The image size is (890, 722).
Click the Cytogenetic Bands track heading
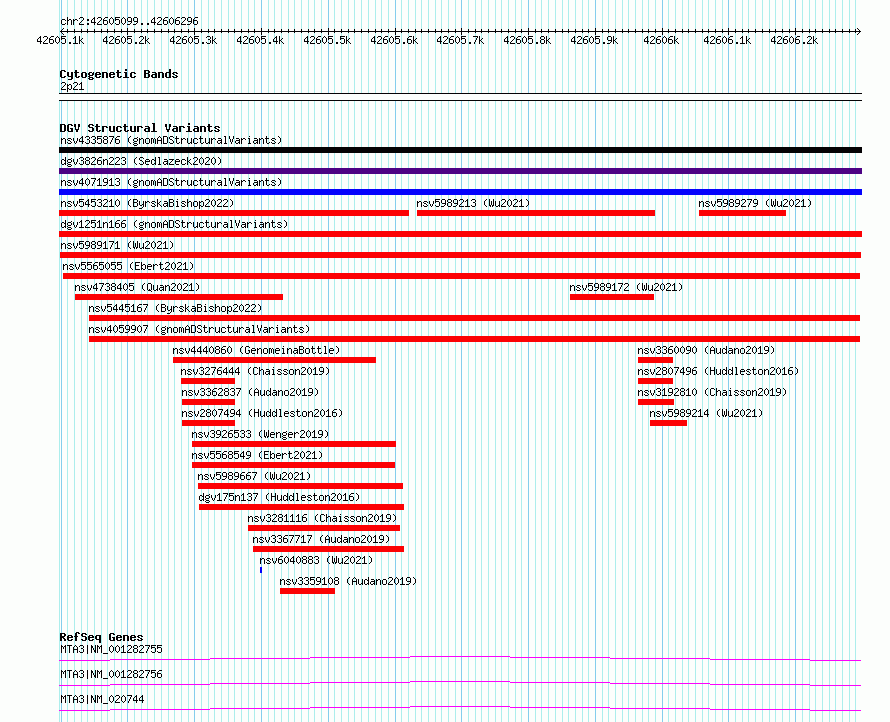click(119, 74)
